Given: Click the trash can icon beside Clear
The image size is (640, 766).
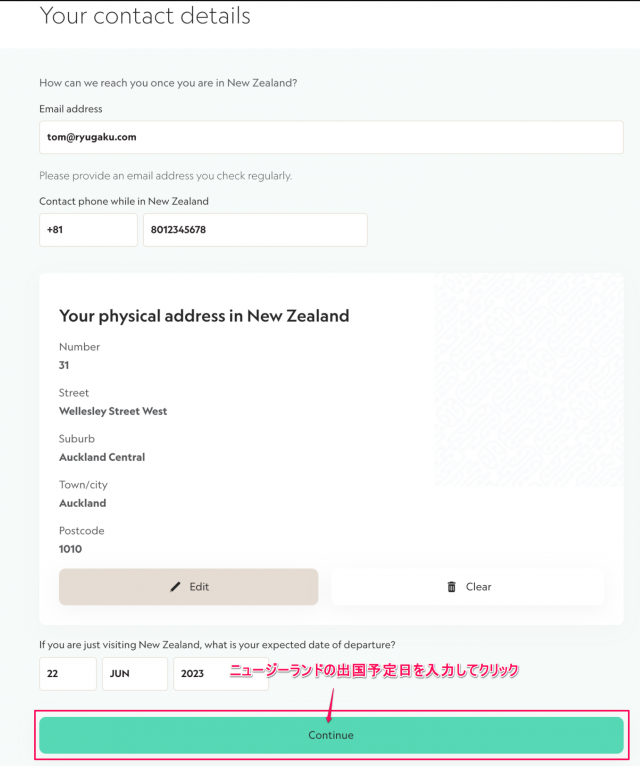Looking at the screenshot, I should coord(451,587).
